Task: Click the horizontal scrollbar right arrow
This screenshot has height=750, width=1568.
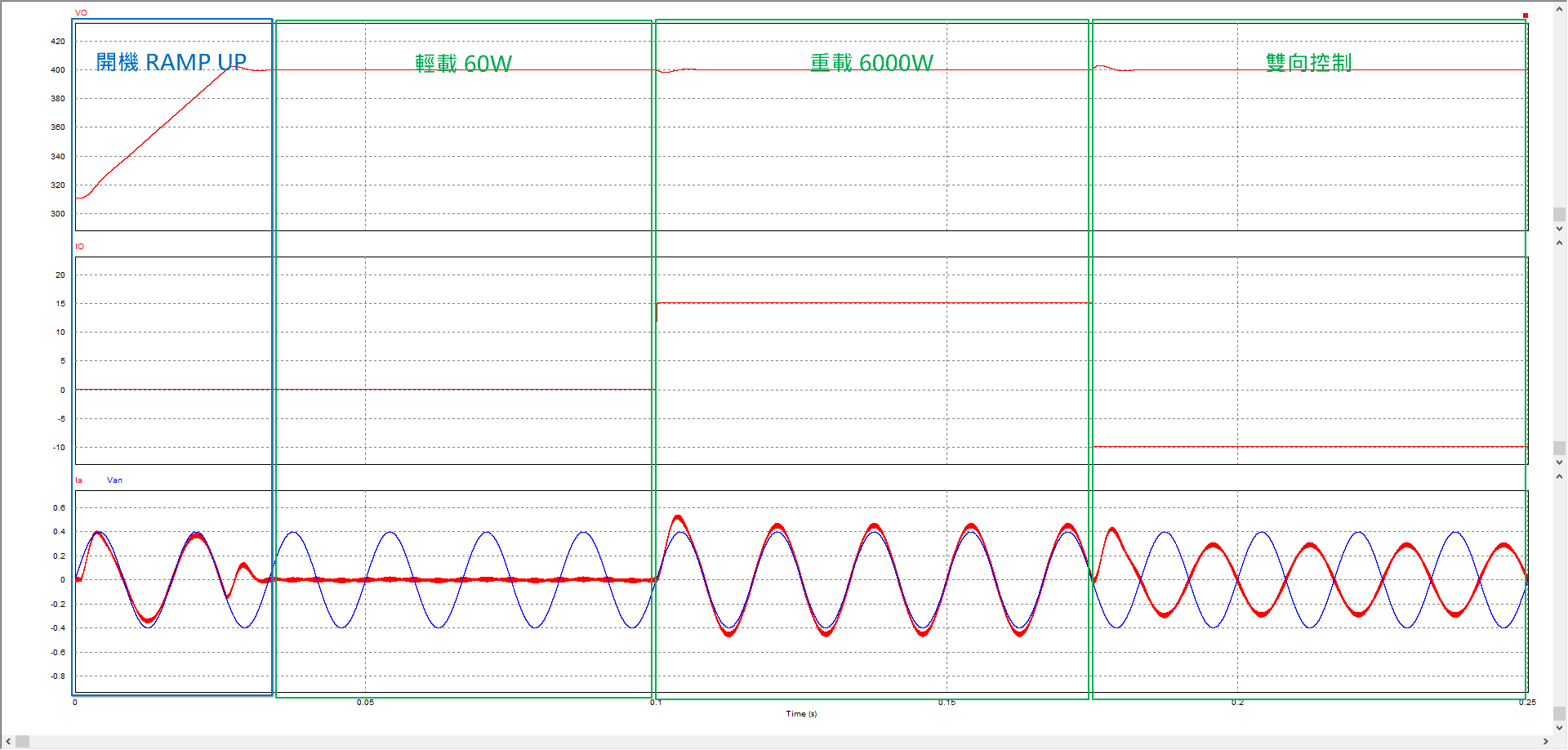Action: click(x=1545, y=742)
